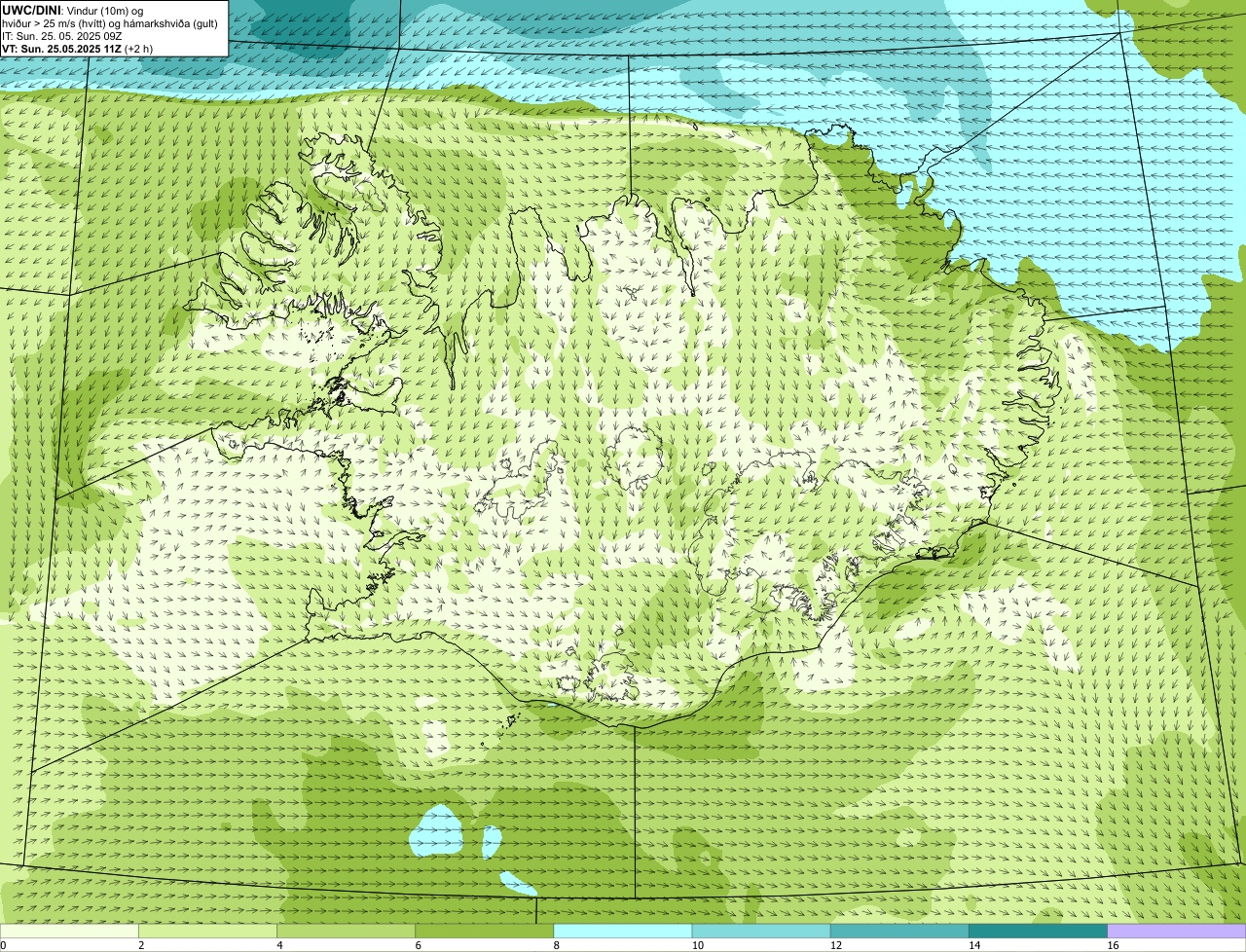The image size is (1246, 952).
Task: Click the legend scale label "4"
Action: [280, 945]
